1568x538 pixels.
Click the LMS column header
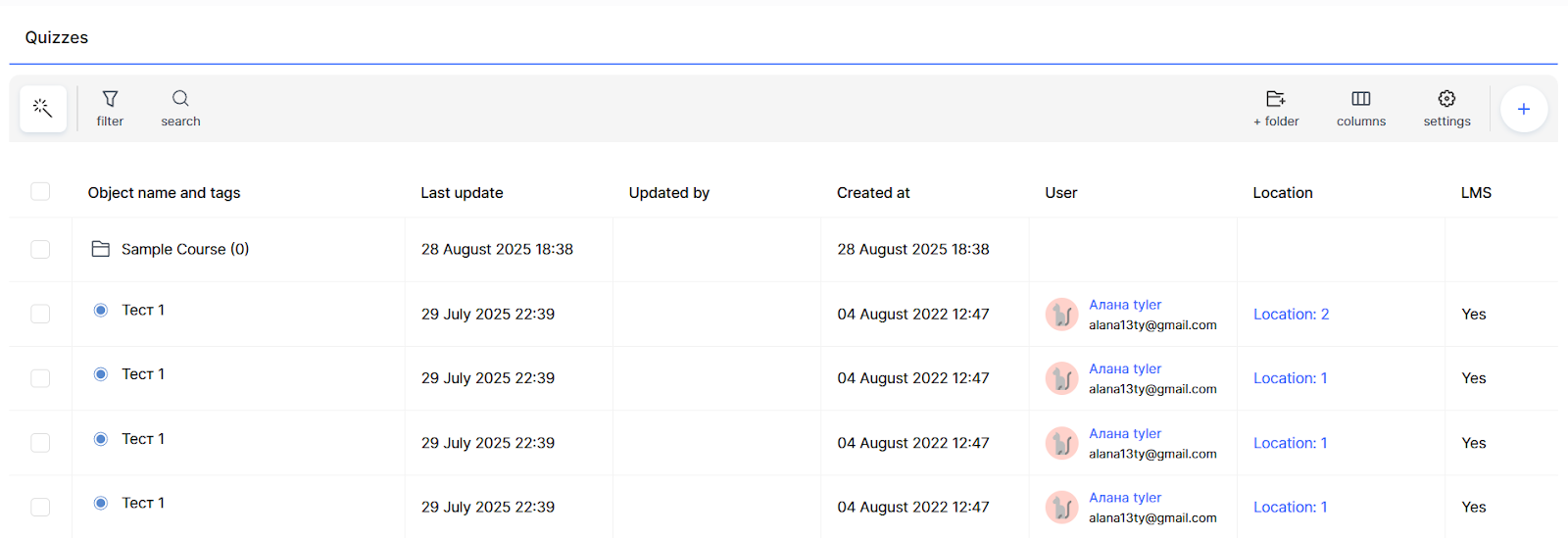[x=1475, y=193]
